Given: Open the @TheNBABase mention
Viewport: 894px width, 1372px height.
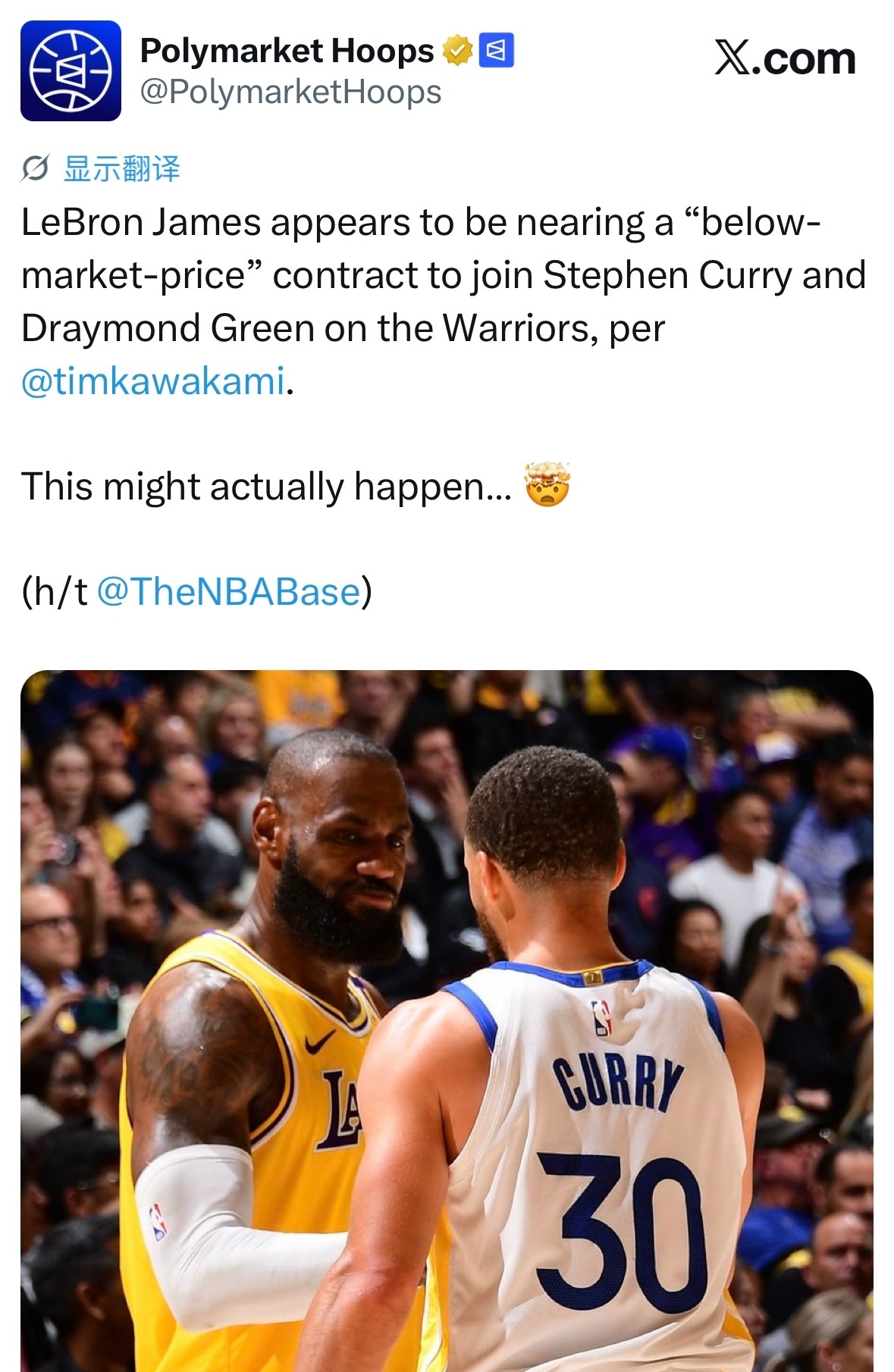Looking at the screenshot, I should coord(228,591).
